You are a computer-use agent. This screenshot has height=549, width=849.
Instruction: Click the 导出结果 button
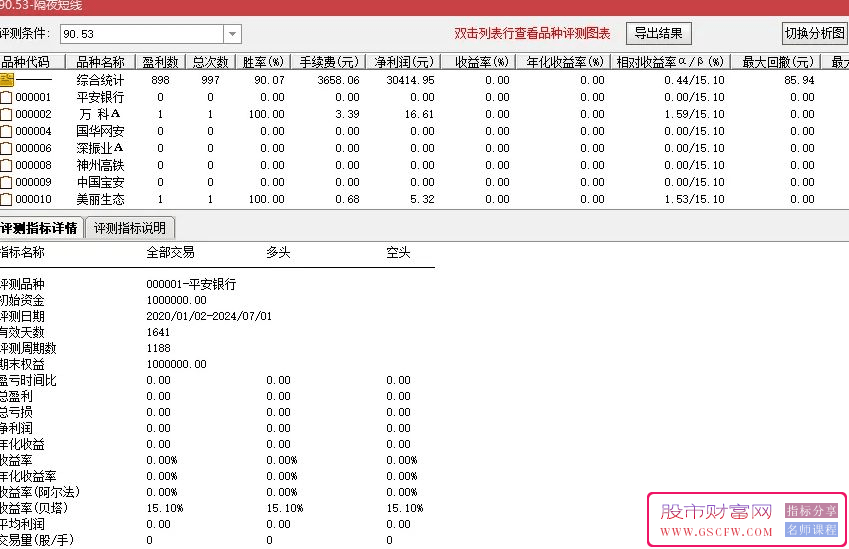[x=658, y=34]
